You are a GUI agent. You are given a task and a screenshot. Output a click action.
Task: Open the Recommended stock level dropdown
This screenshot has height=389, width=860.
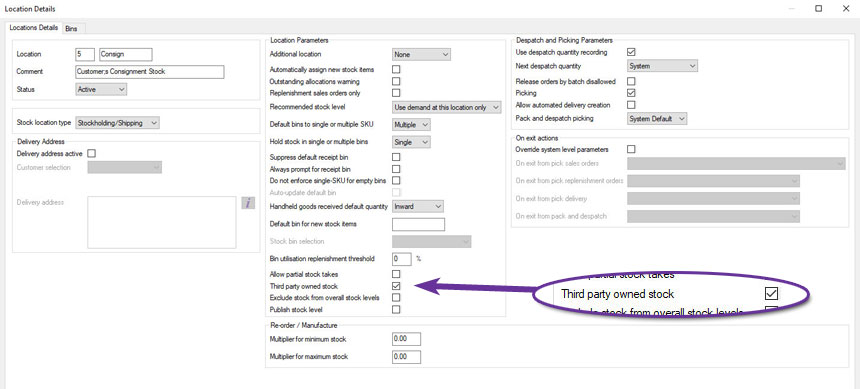pos(446,107)
